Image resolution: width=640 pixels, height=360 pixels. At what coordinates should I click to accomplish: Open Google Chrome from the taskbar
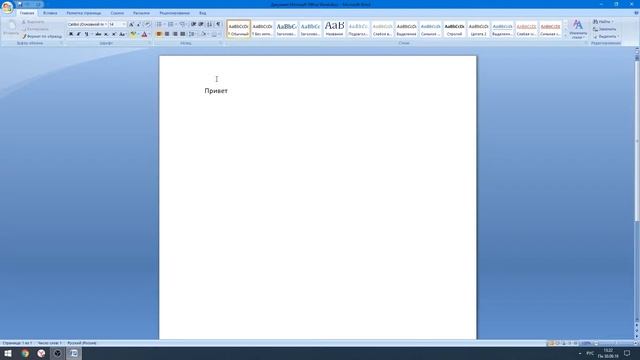pyautogui.click(x=25, y=353)
